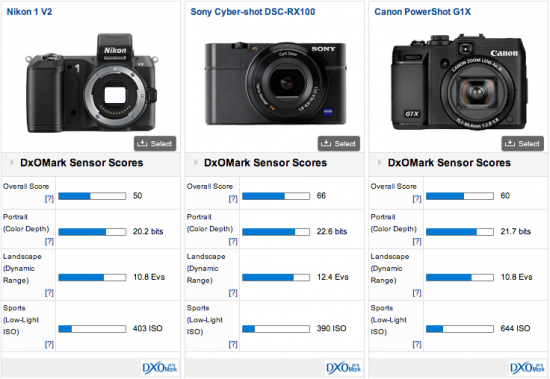Click Select button under Sony RX100
550x379 pixels.
tap(339, 144)
